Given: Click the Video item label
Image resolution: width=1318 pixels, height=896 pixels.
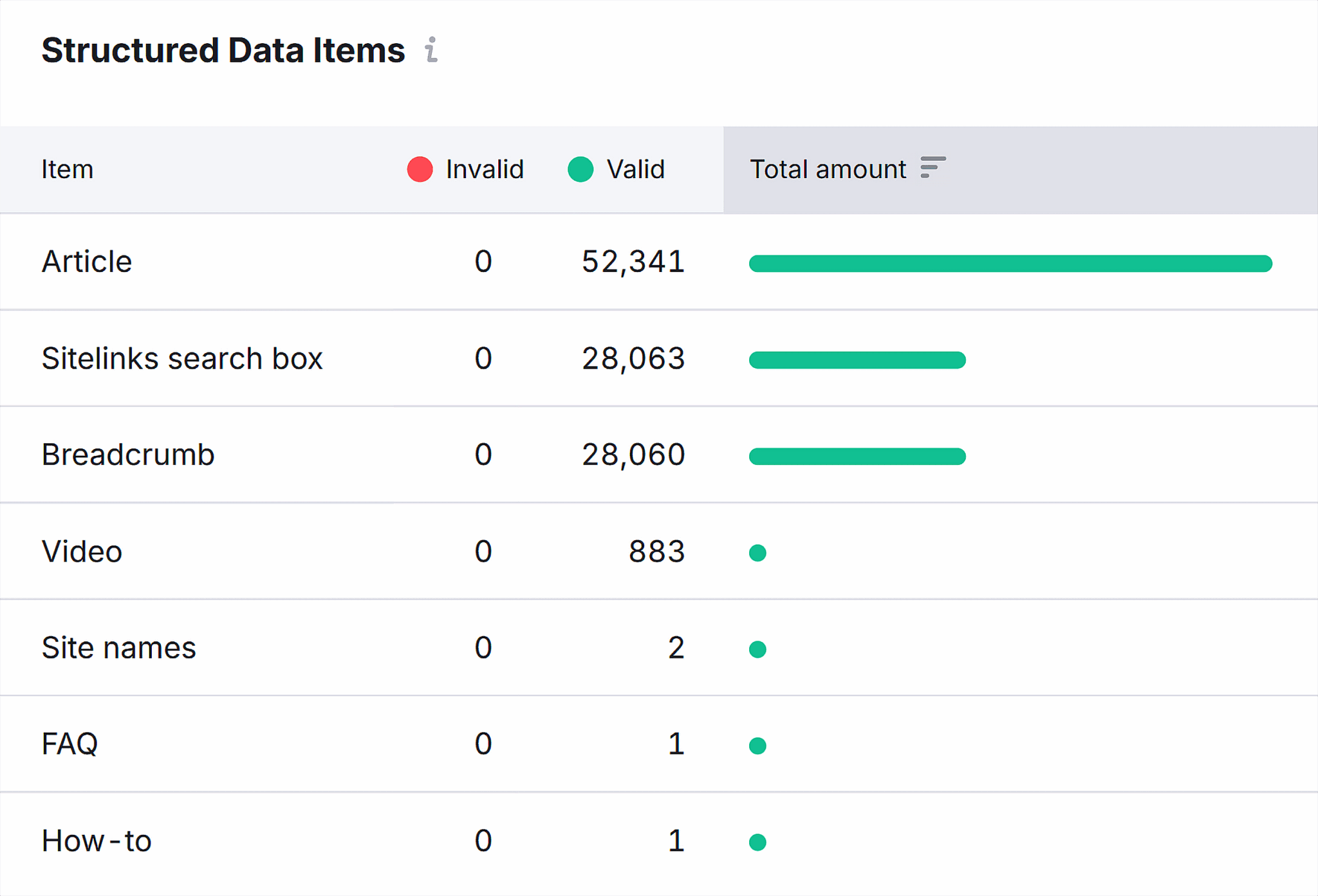Looking at the screenshot, I should click(82, 551).
